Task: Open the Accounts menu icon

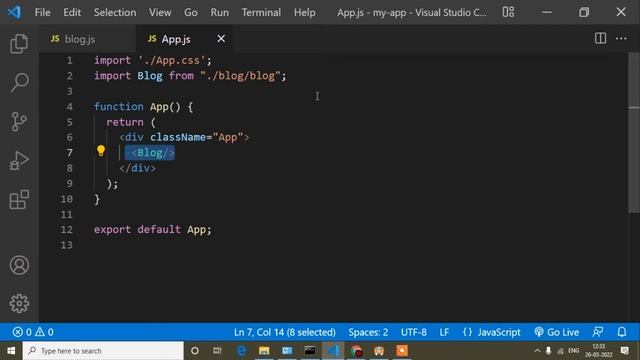Action: (x=19, y=265)
